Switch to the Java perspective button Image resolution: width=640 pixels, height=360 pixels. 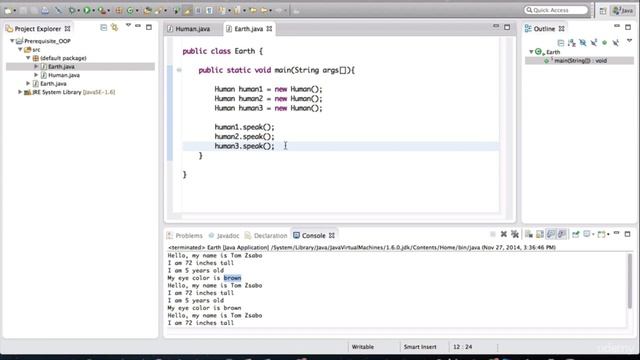(x=622, y=11)
